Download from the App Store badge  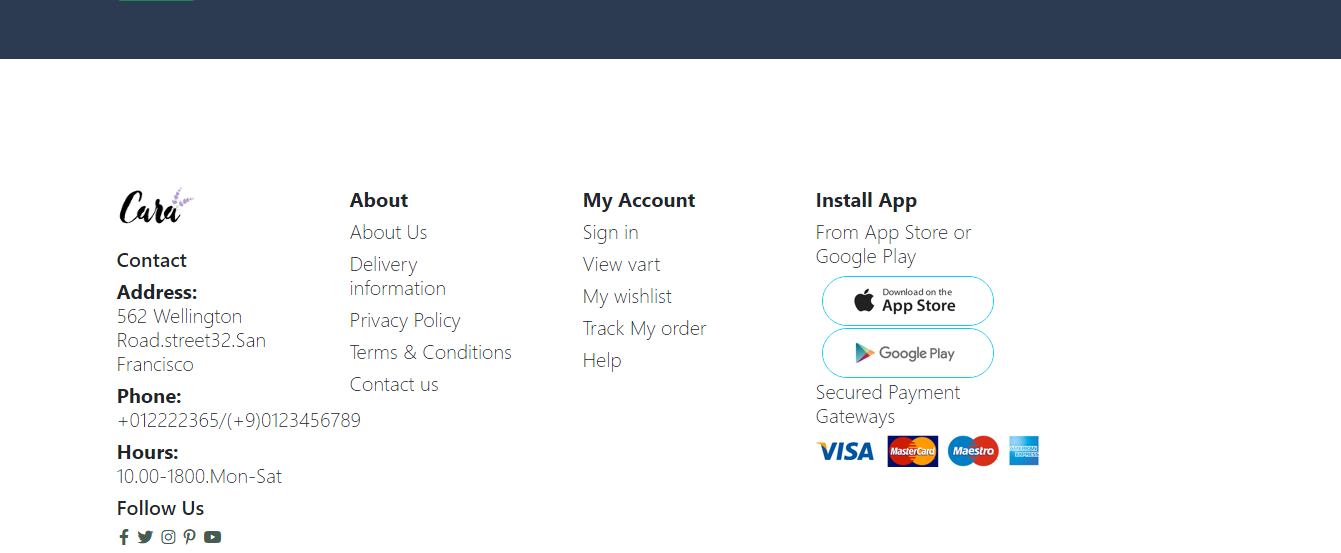tap(908, 301)
